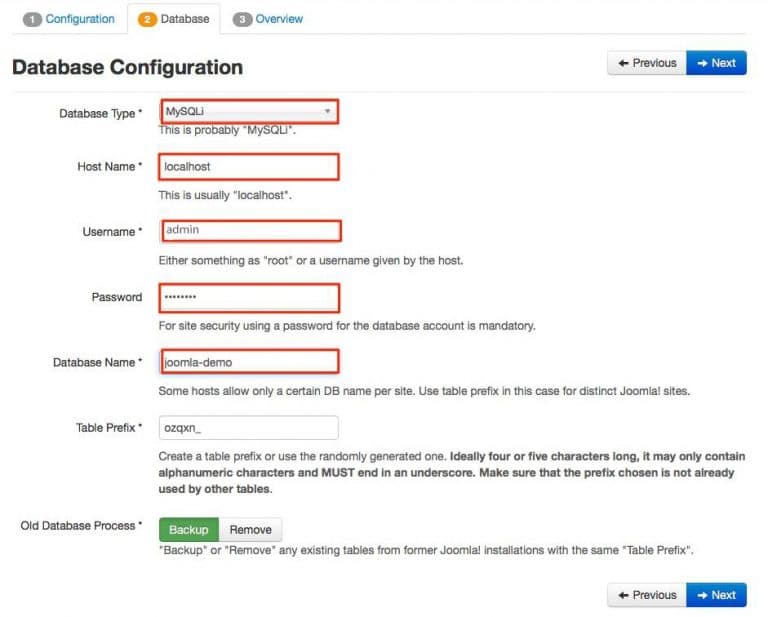
Task: Select Backup for old database process
Action: [x=189, y=530]
